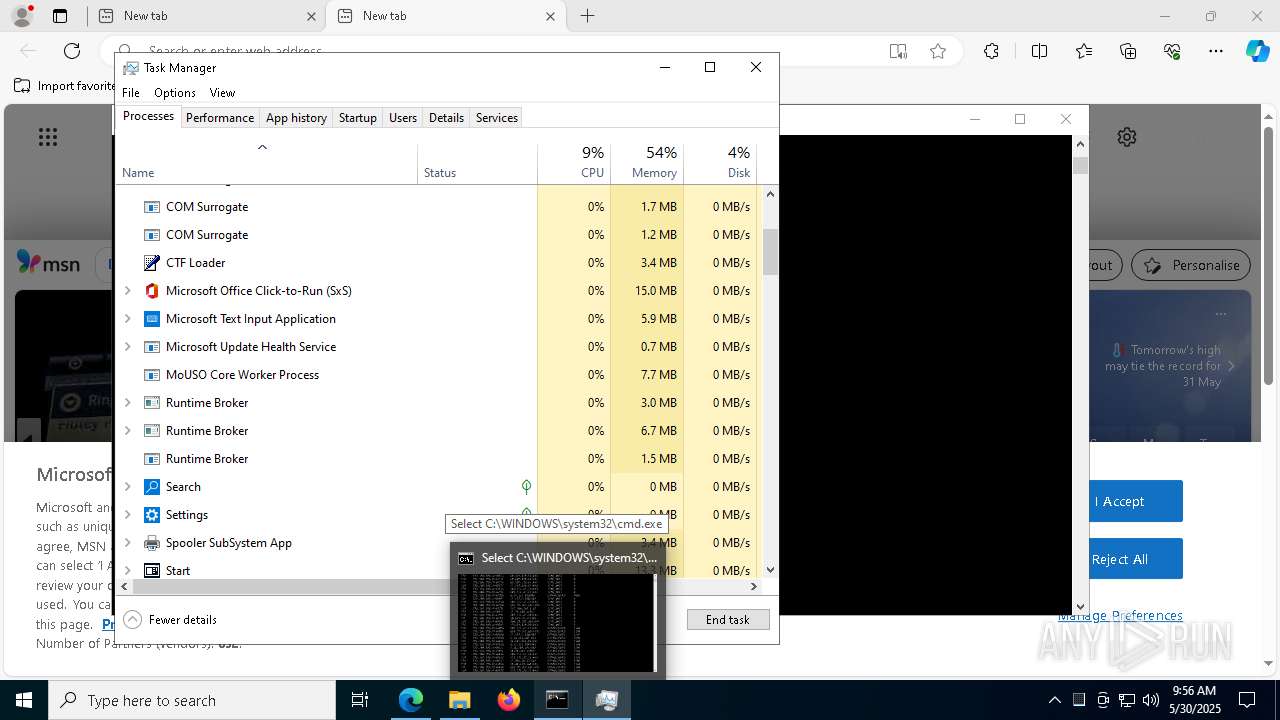Expand the Search process group
1280x720 pixels.
(127, 487)
